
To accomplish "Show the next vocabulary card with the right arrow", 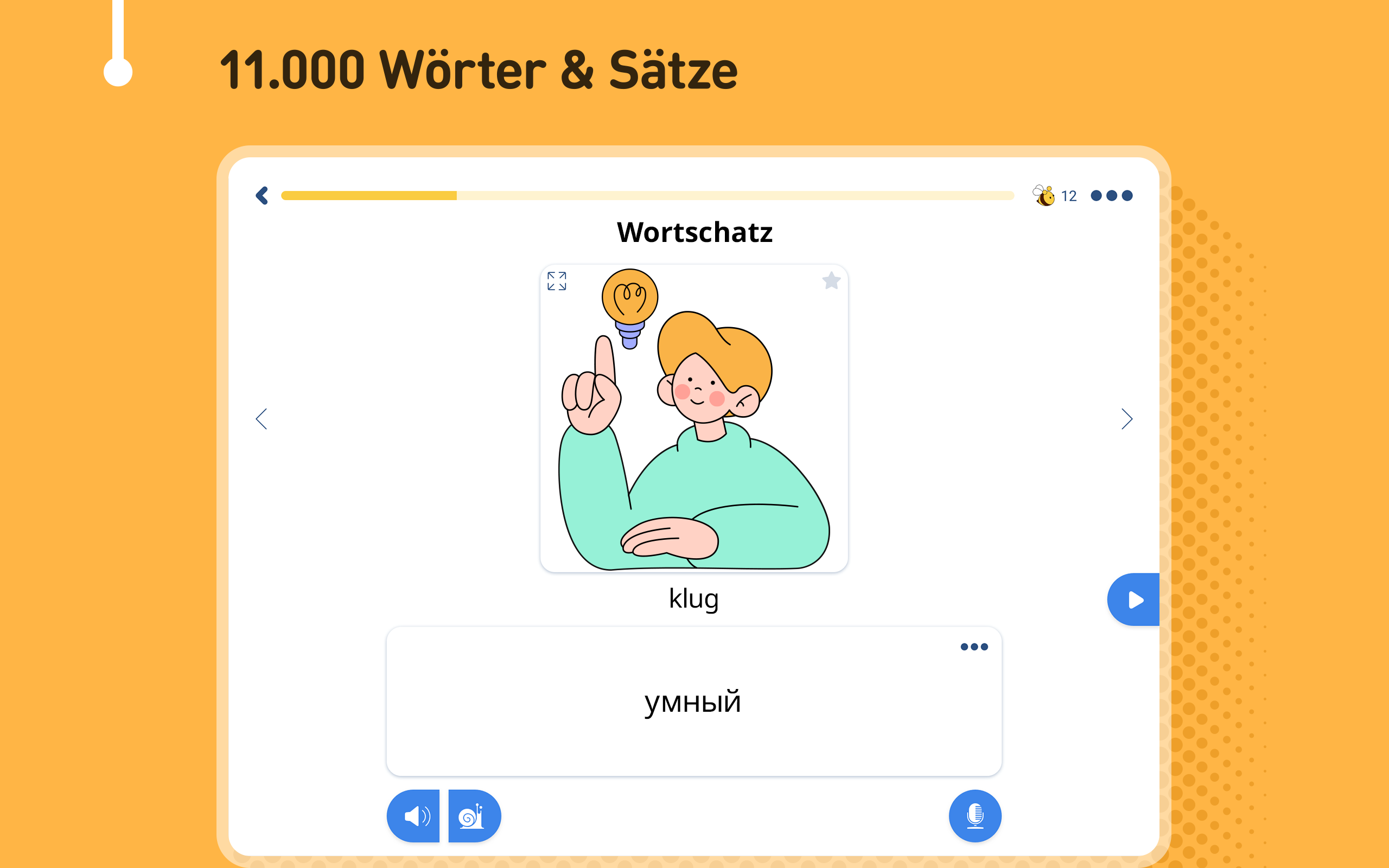I will coord(1127,419).
